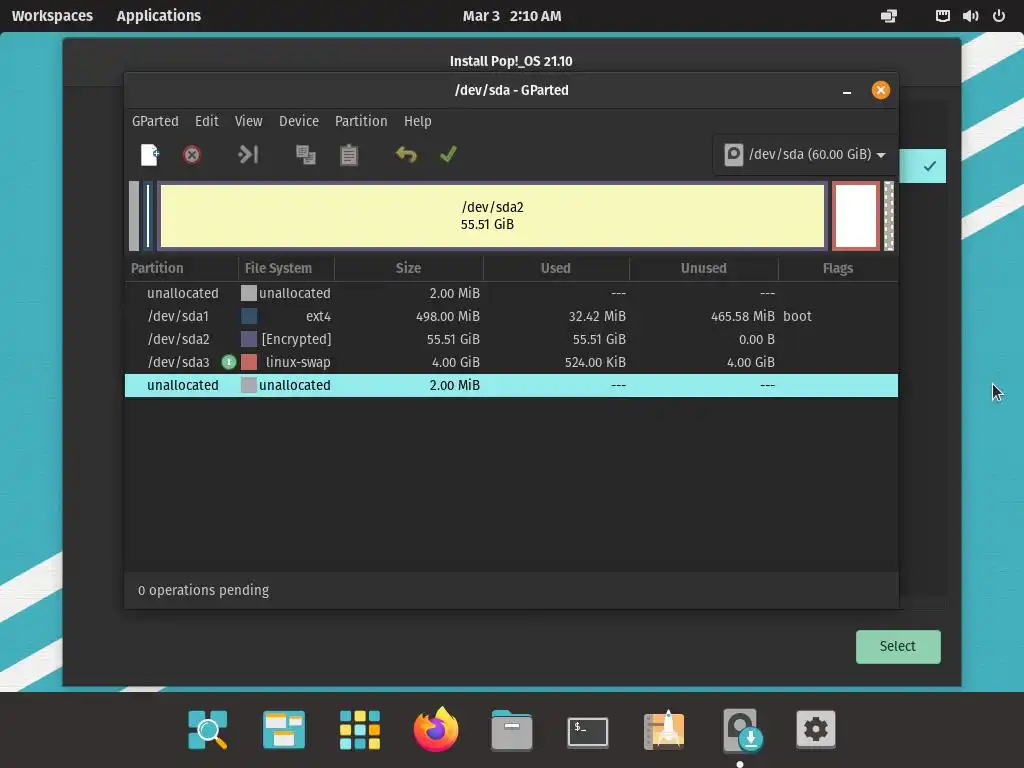Select the swap partition block in disk graphic
The width and height of the screenshot is (1024, 768).
856,216
